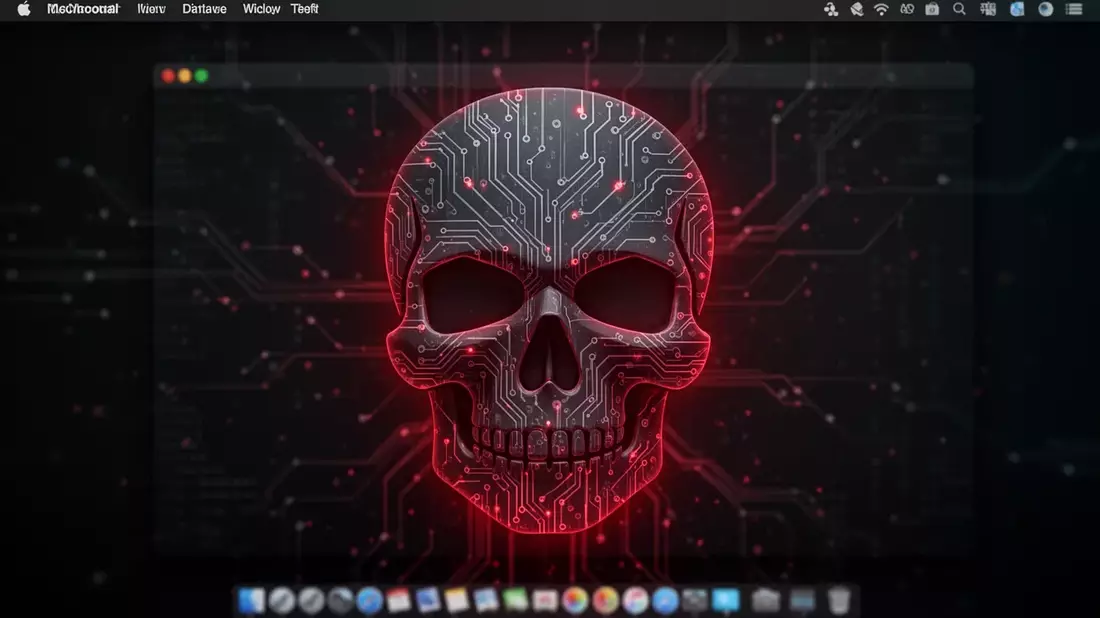The width and height of the screenshot is (1100, 618).
Task: Maximize the window with the green button
Action: 201,76
